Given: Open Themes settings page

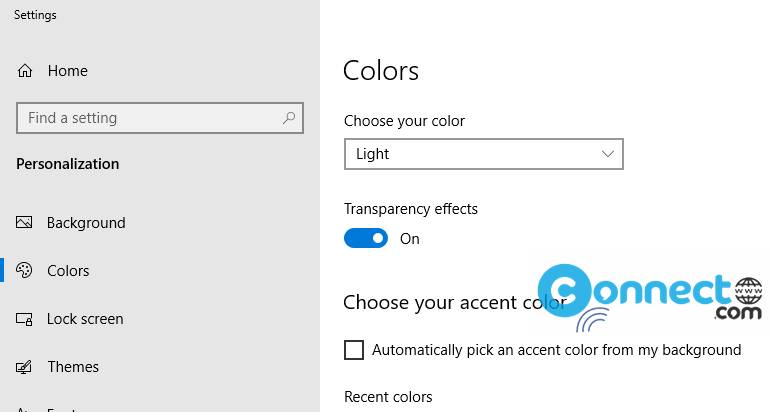Looking at the screenshot, I should point(73,367).
